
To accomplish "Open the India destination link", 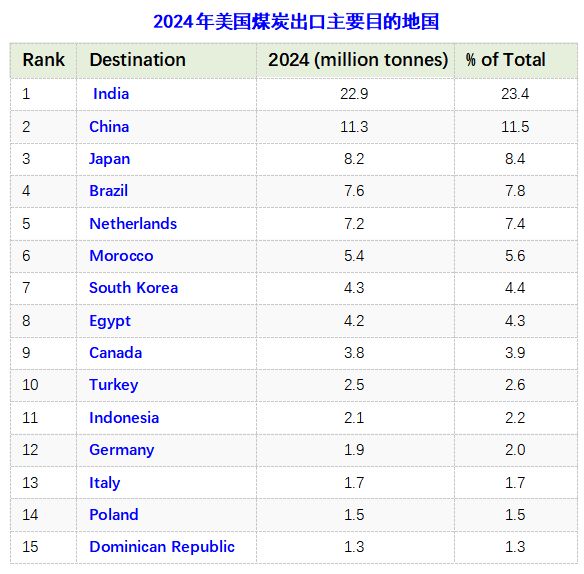I will pyautogui.click(x=111, y=94).
